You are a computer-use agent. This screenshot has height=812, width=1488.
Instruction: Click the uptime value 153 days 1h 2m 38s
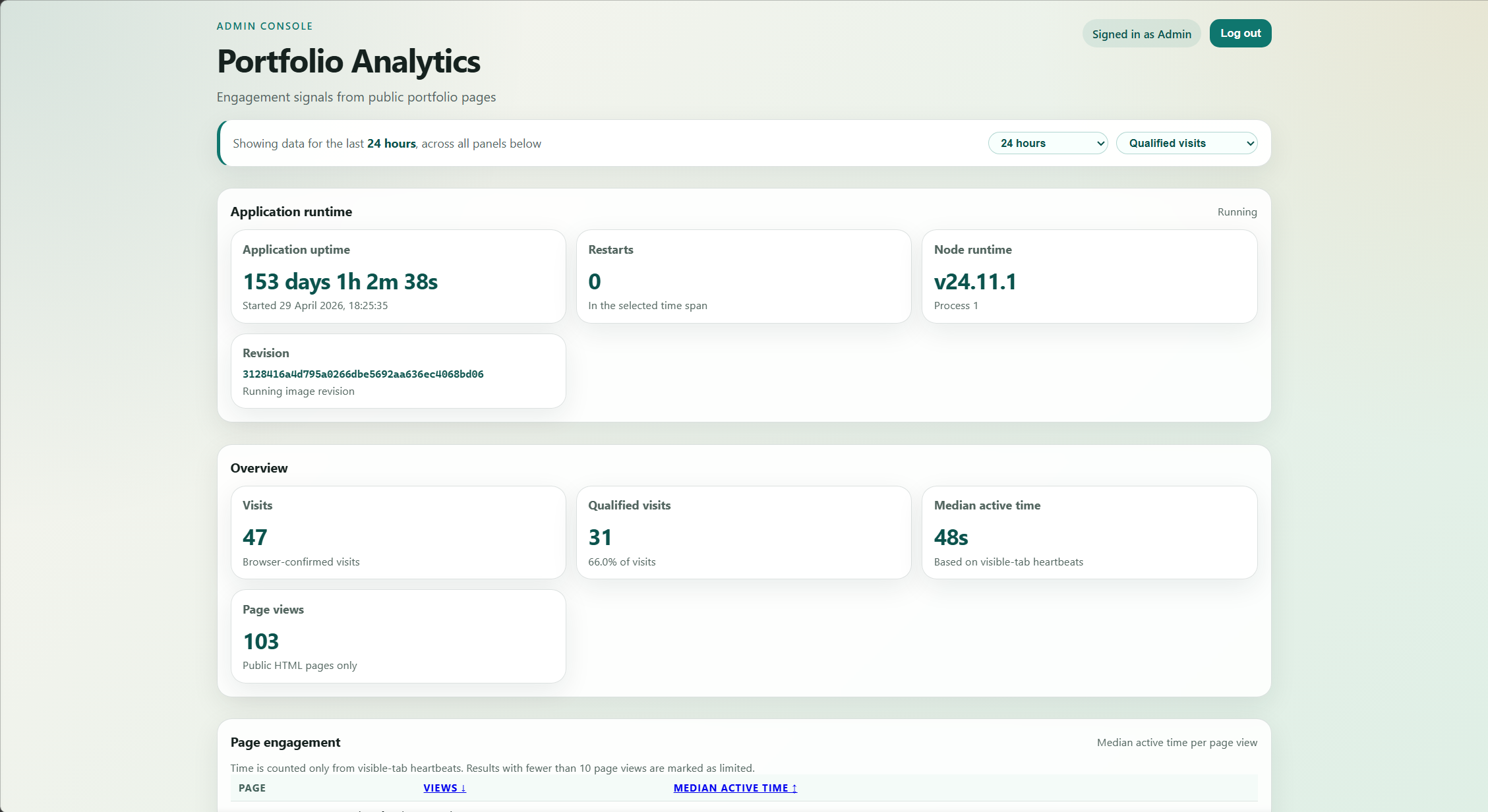pos(340,281)
